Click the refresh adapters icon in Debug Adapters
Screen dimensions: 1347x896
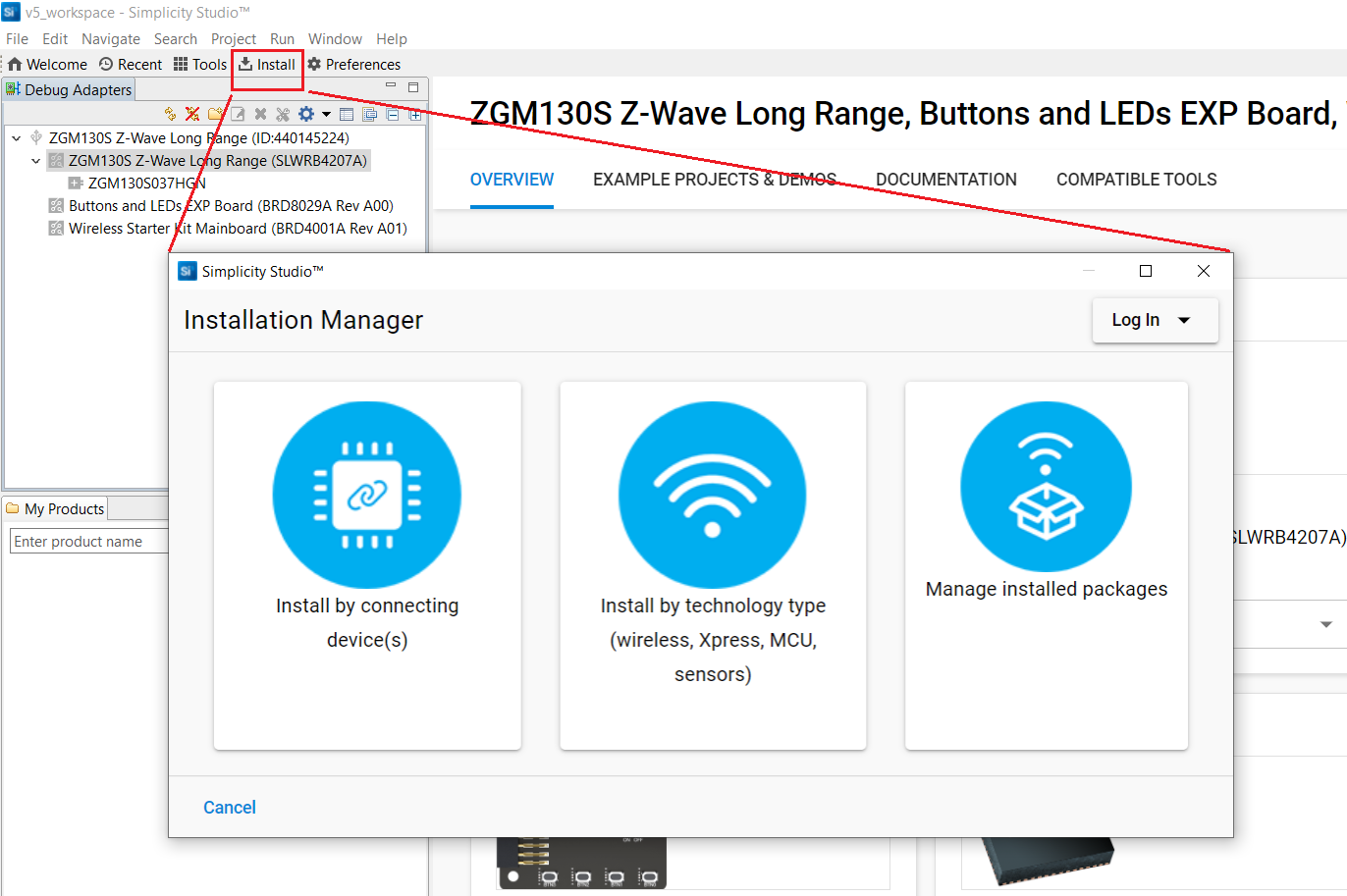[171, 114]
